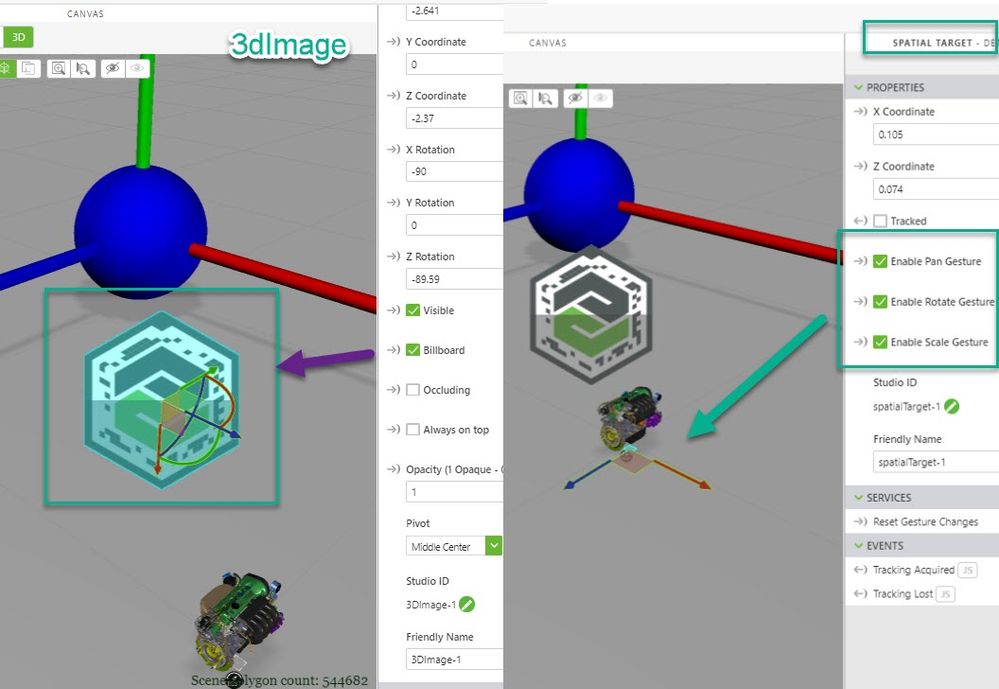
Task: Click binding icon next to X Coordinate
Action: click(x=860, y=111)
